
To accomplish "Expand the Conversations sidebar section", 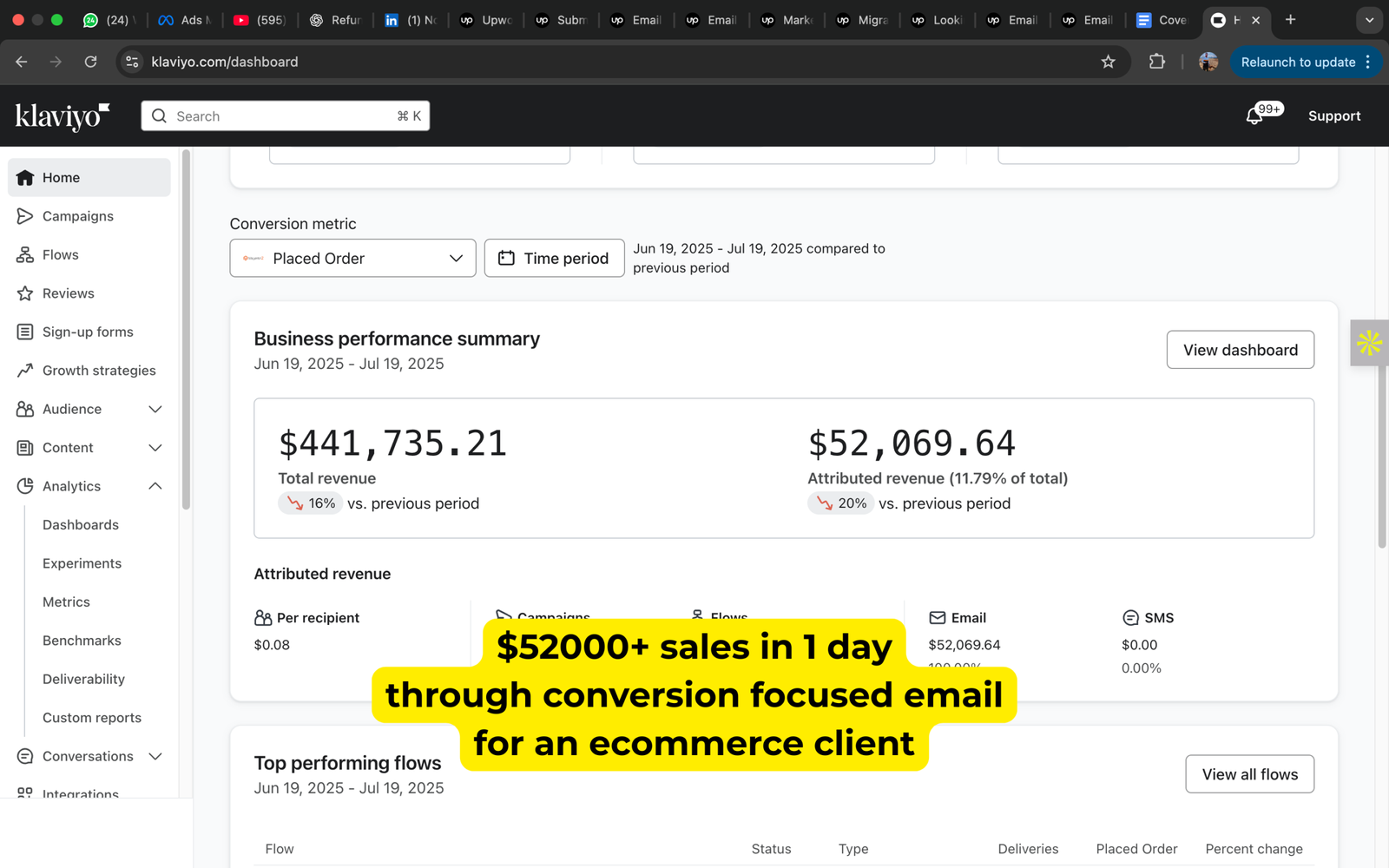I will point(155,756).
